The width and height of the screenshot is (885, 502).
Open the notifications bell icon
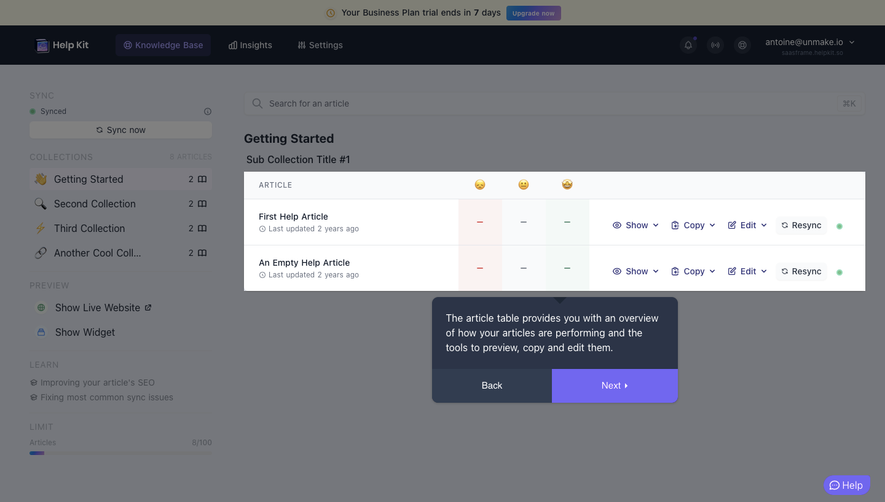coord(688,45)
